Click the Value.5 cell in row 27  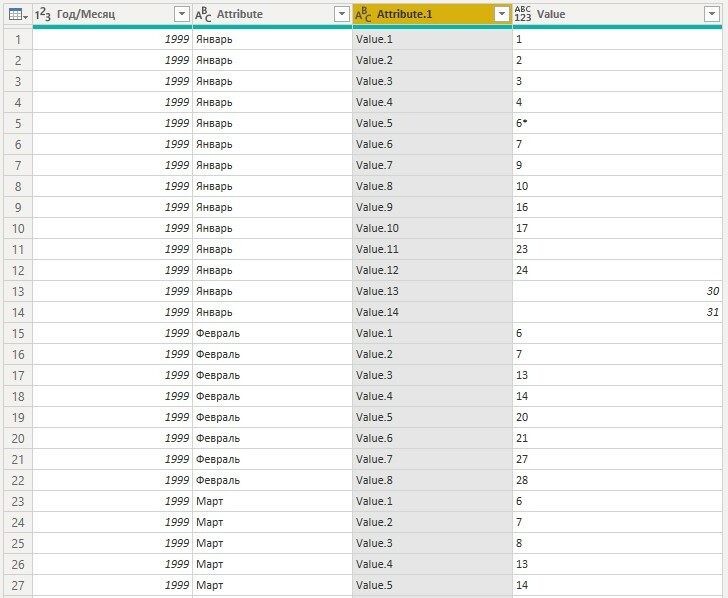click(432, 585)
